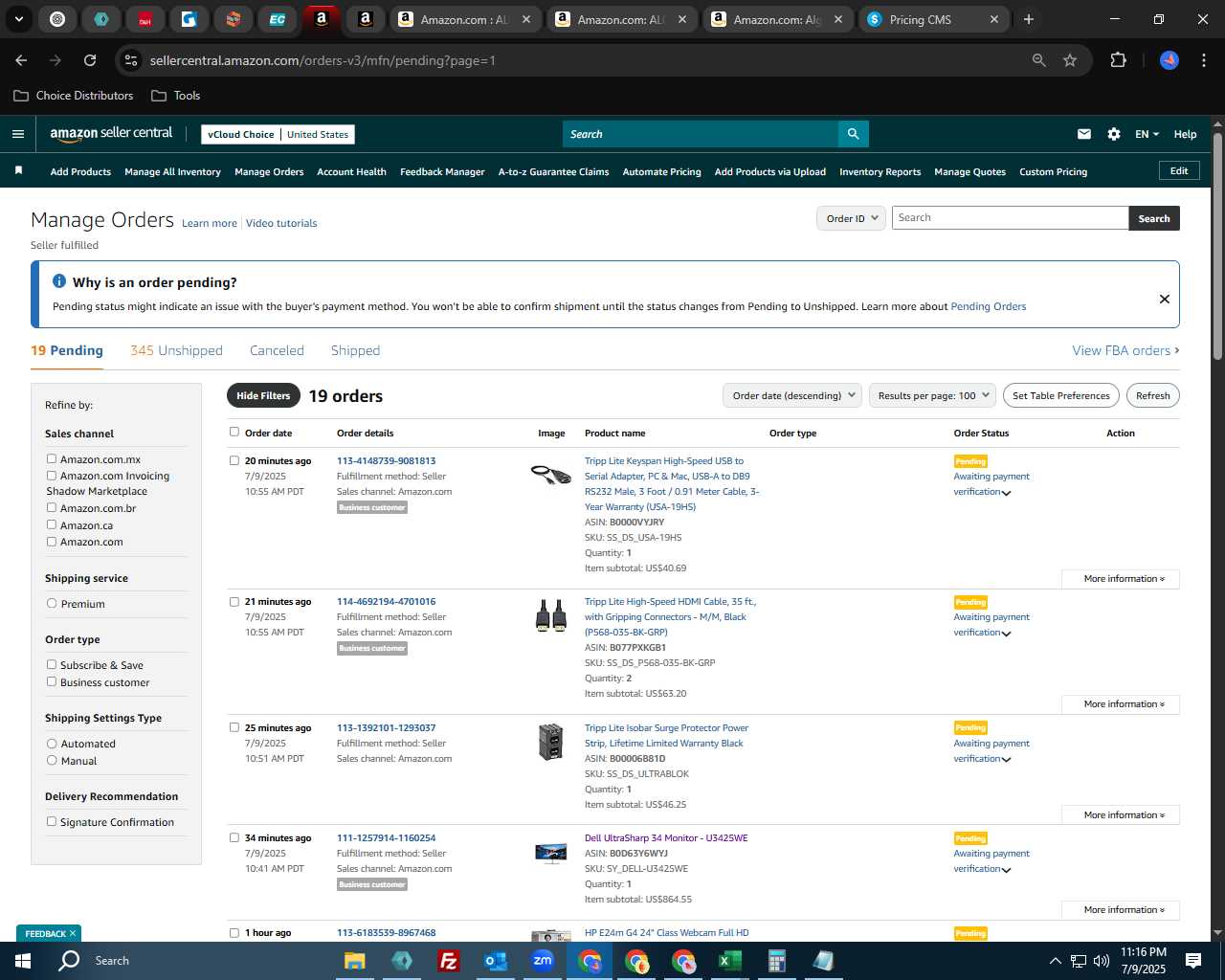
Task: Click the site information icon in address bar
Action: pos(131,60)
